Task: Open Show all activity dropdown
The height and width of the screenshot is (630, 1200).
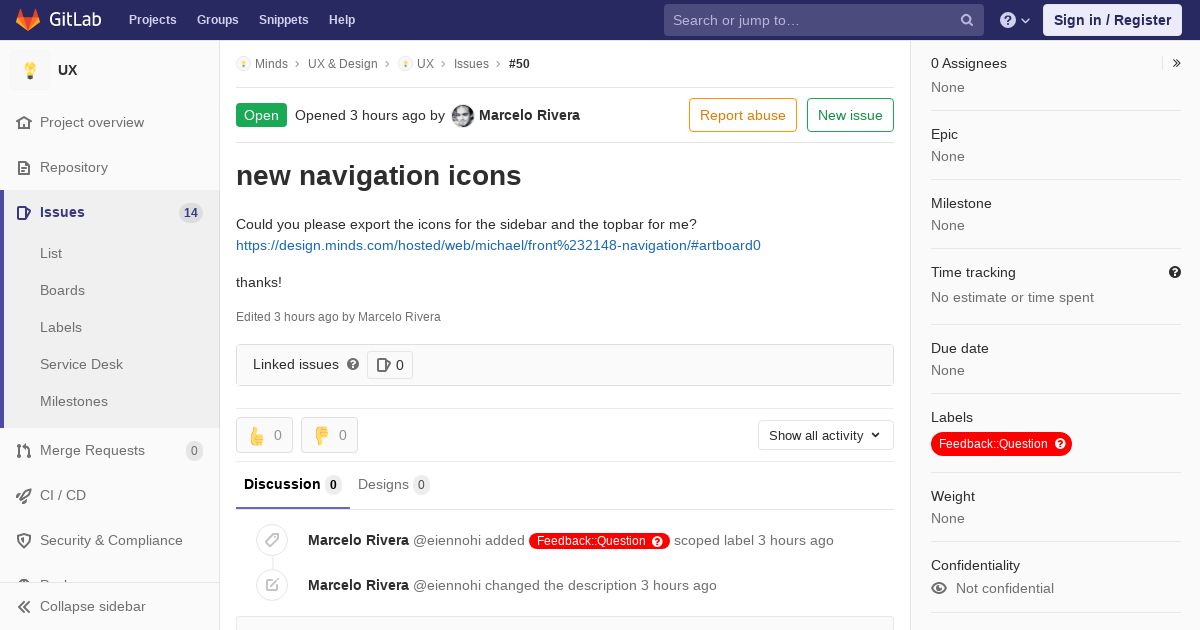Action: click(825, 435)
